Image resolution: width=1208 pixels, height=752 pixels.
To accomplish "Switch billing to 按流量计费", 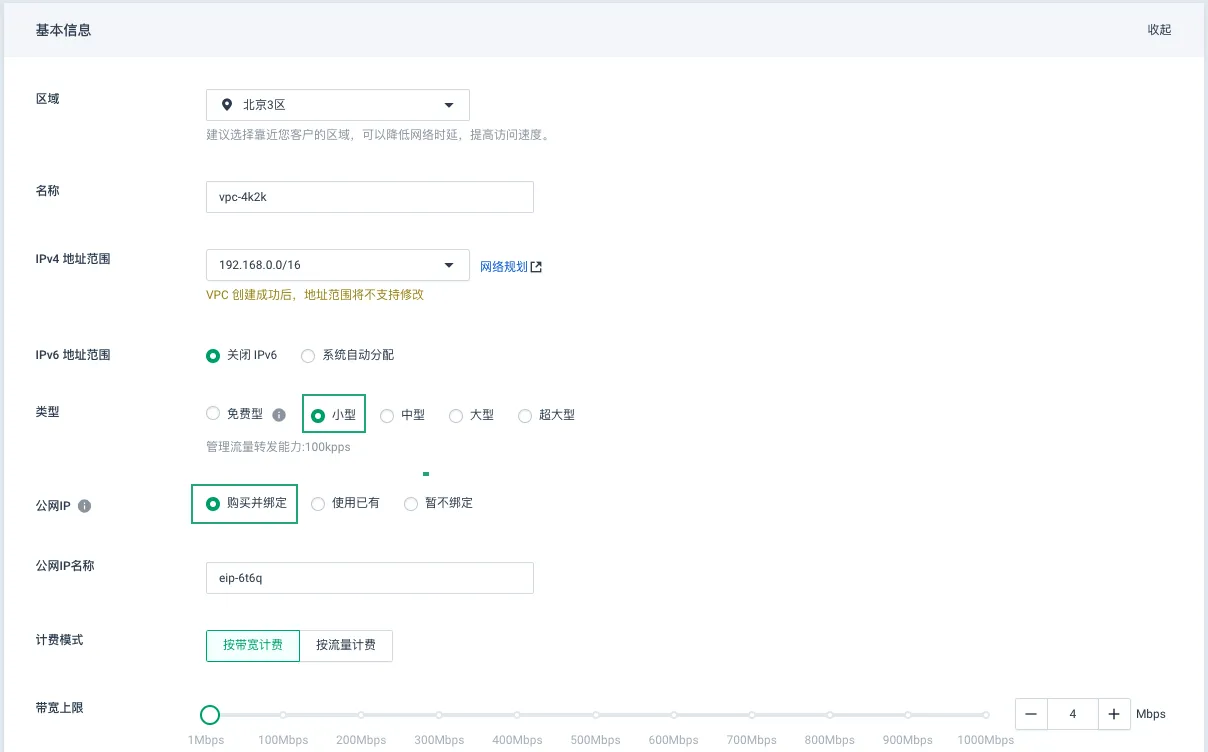I will click(x=346, y=646).
